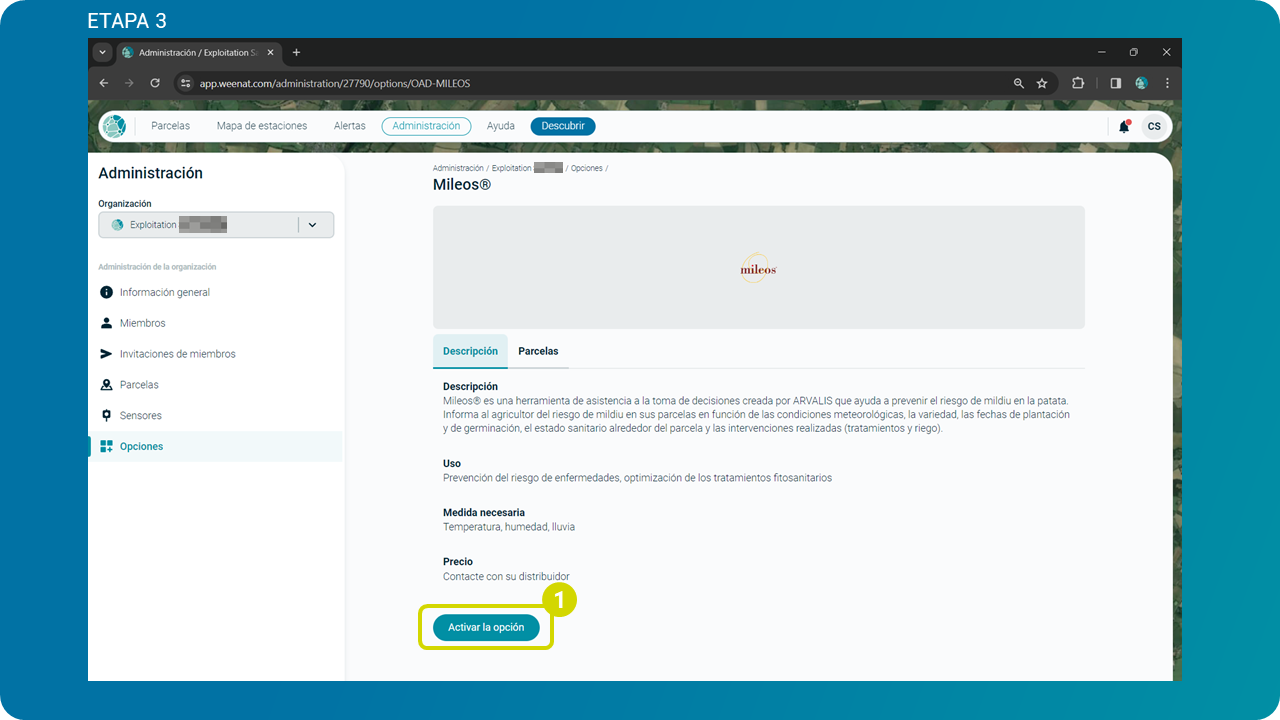Screen dimensions: 1280x720
Task: Open the browser extensions puzzle icon
Action: coord(1078,83)
